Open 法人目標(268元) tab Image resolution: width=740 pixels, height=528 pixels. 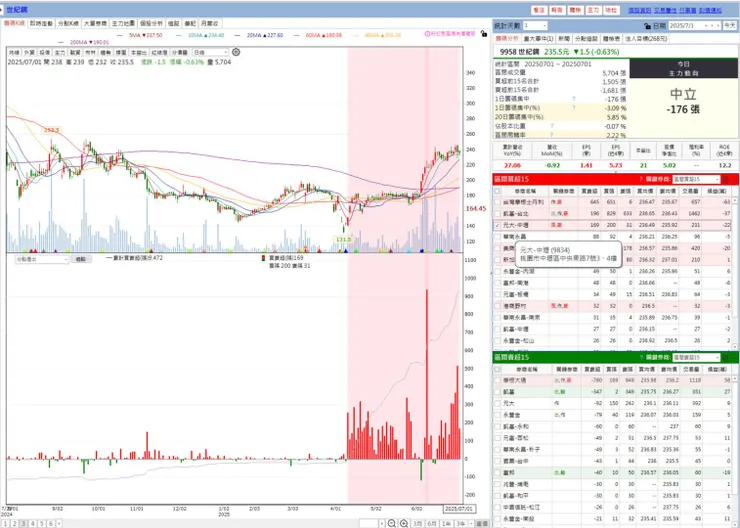coord(646,39)
